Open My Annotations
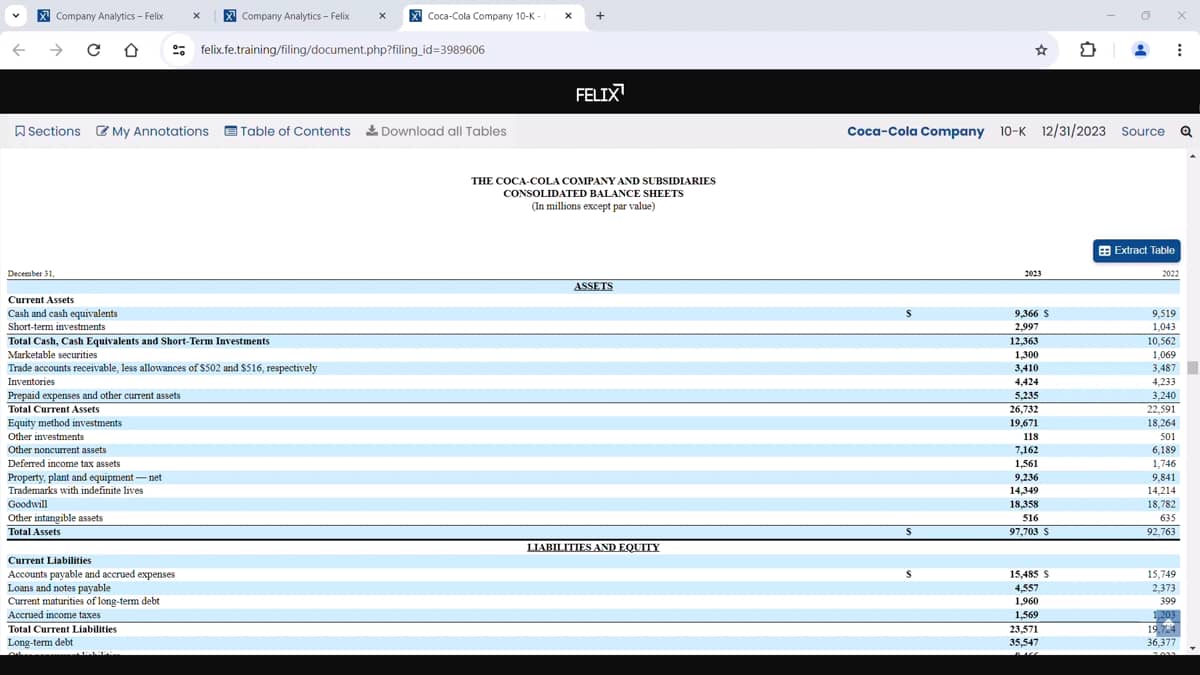Viewport: 1200px width, 675px height. (153, 131)
